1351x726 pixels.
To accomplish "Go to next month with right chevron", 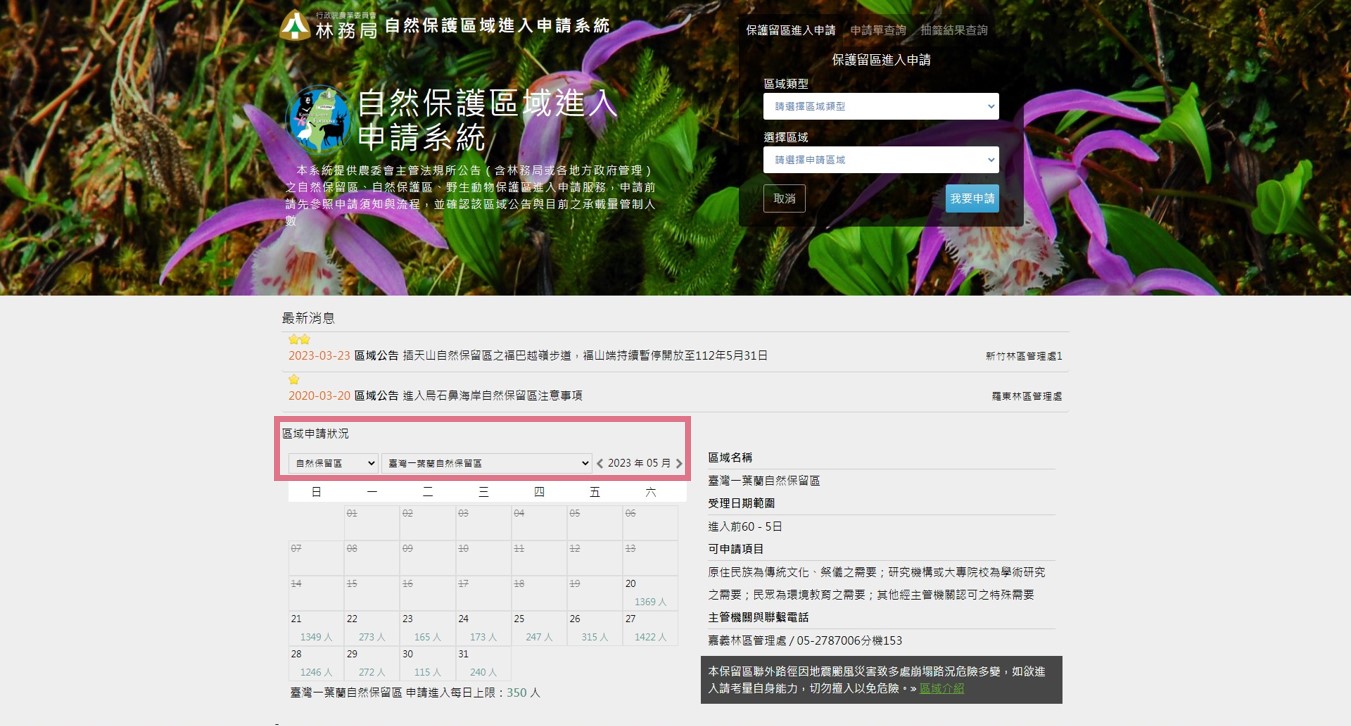I will (679, 464).
